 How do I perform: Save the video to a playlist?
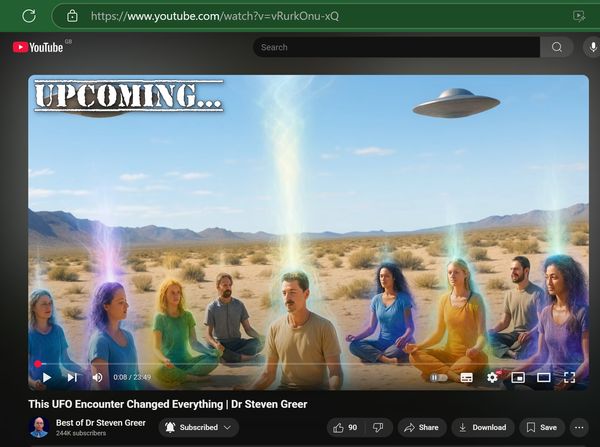(542, 427)
